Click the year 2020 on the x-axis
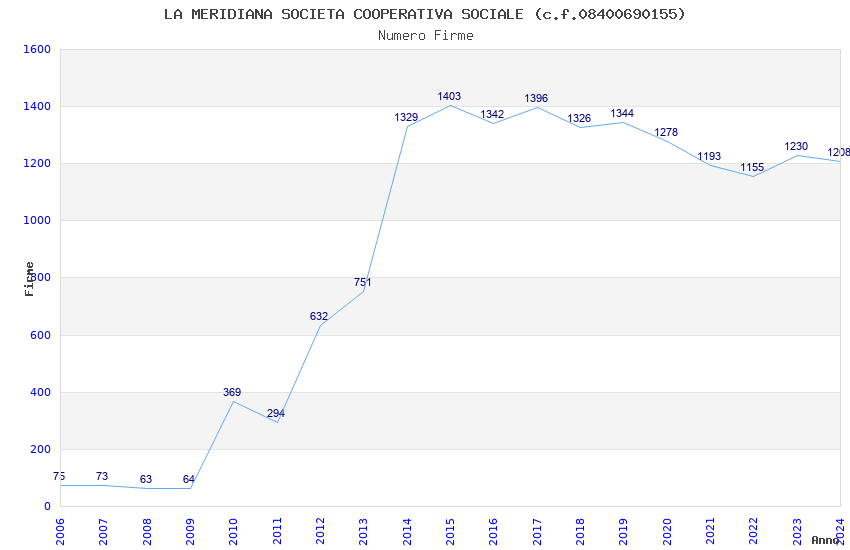Image resolution: width=850 pixels, height=550 pixels. [x=667, y=532]
